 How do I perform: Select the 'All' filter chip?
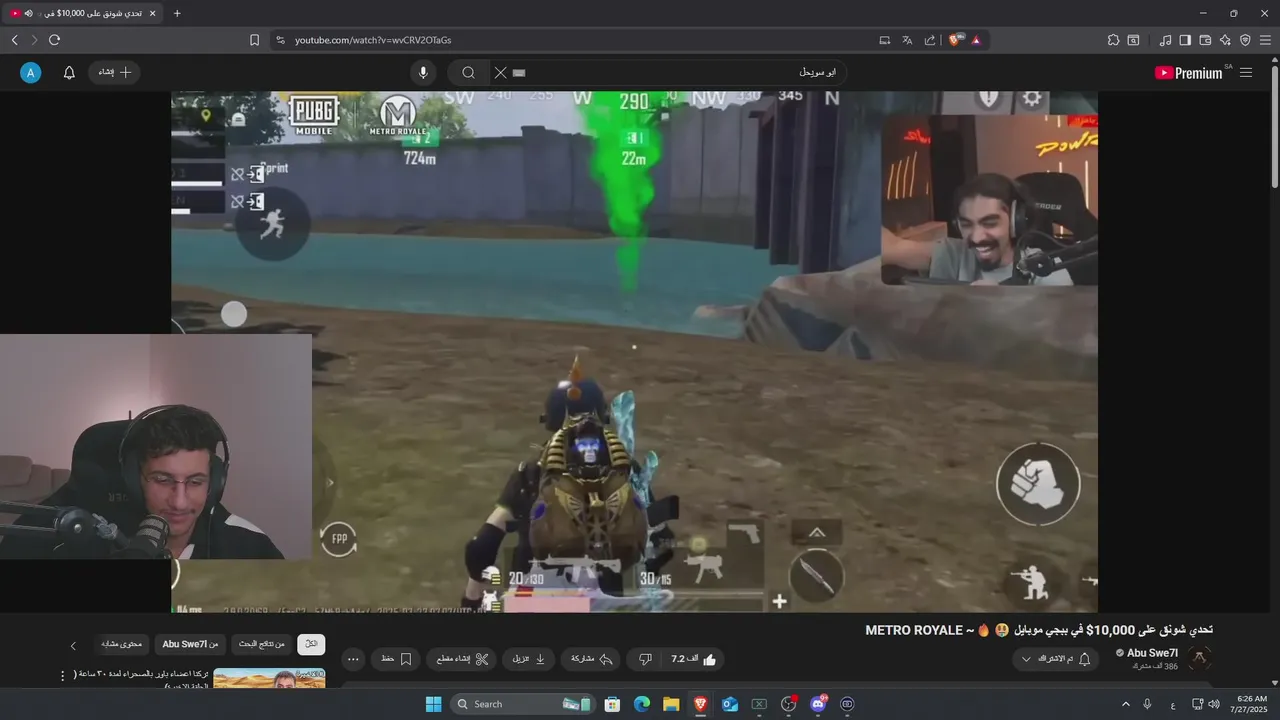click(311, 645)
